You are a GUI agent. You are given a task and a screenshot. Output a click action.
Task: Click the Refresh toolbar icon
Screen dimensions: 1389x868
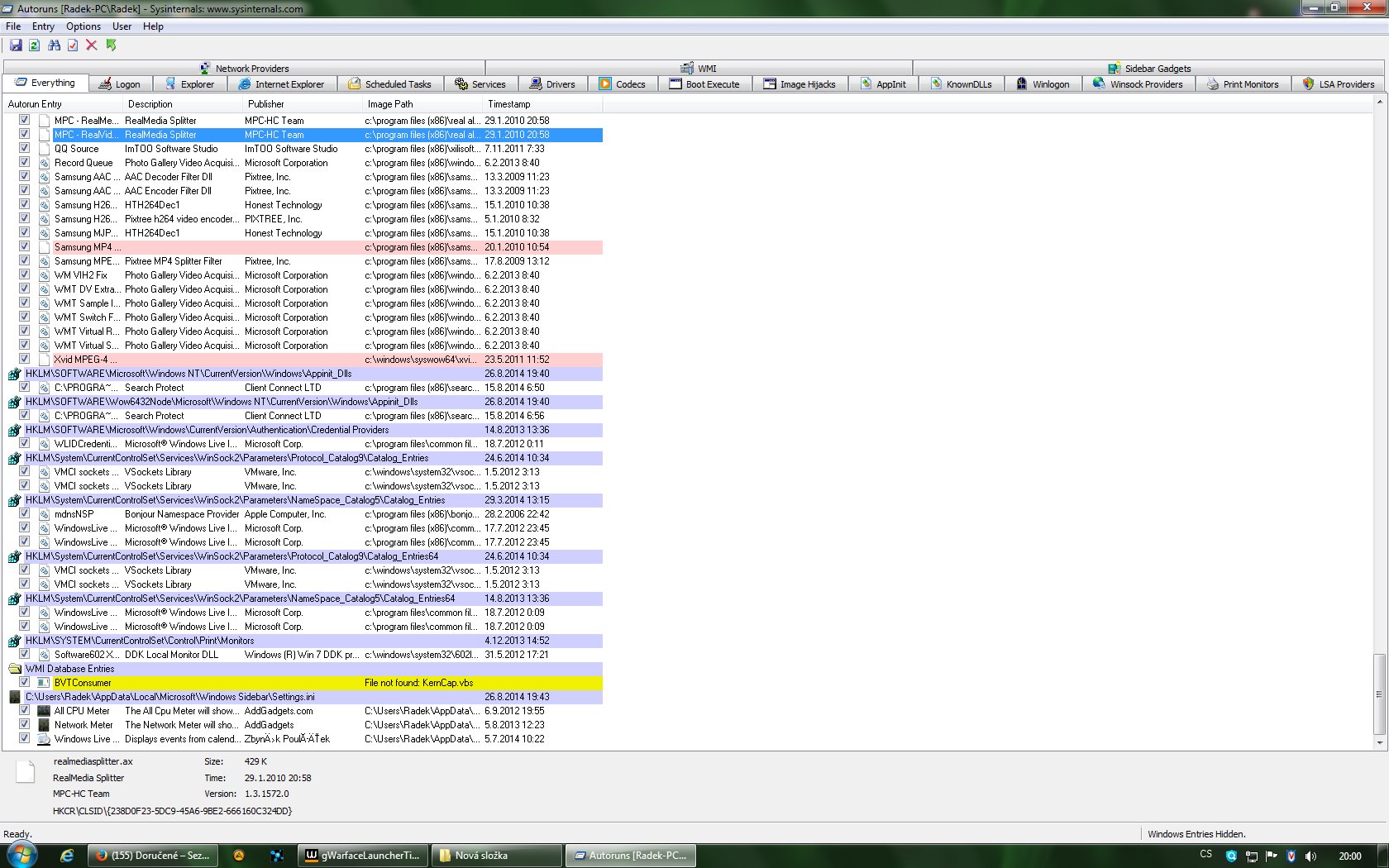pos(34,45)
